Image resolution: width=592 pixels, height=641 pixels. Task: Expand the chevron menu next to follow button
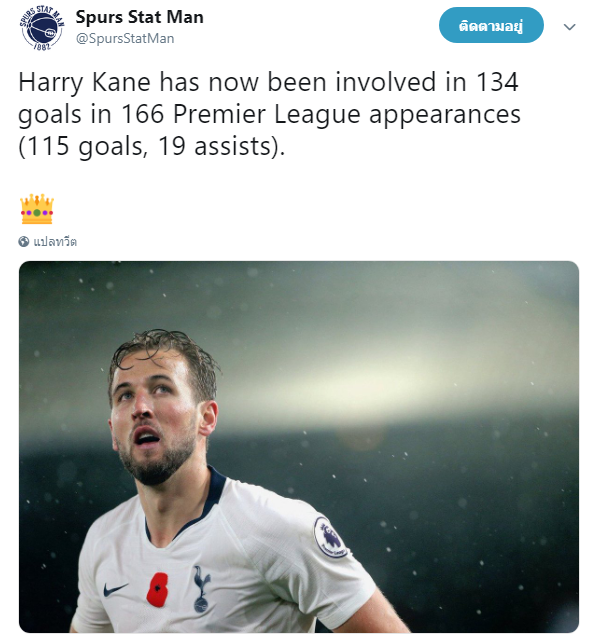point(570,27)
